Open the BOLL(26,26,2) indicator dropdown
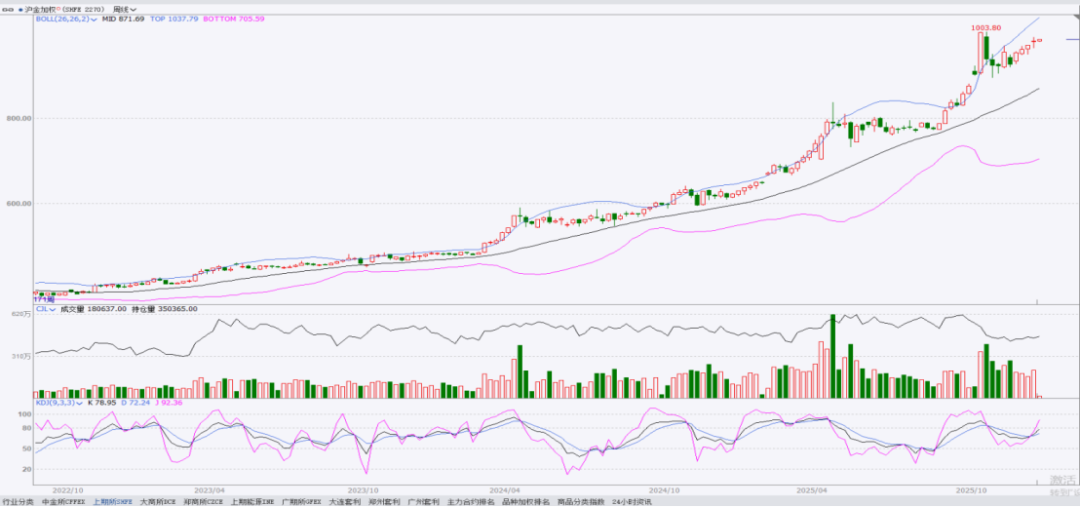 click(66, 19)
